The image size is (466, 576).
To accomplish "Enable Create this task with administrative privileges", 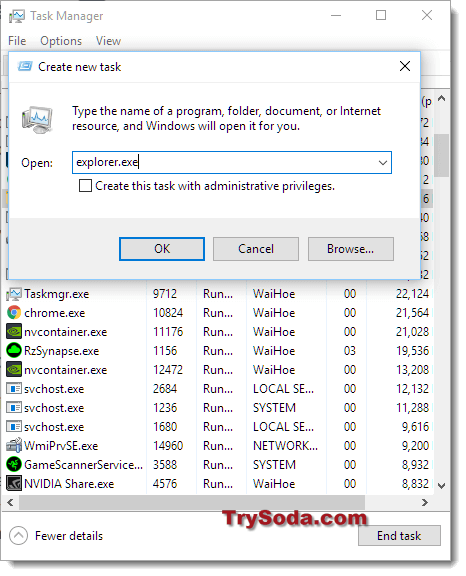I will tap(85, 186).
